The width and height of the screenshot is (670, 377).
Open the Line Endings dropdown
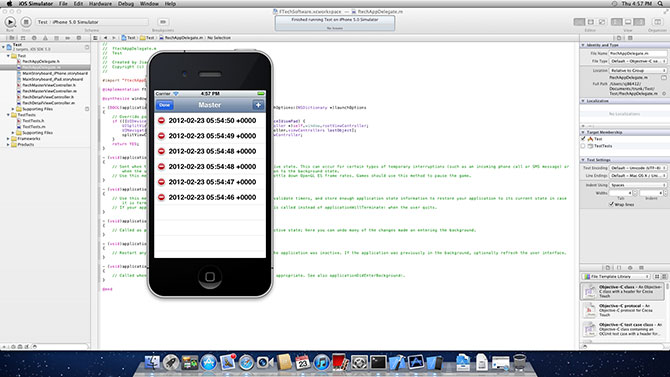point(638,176)
